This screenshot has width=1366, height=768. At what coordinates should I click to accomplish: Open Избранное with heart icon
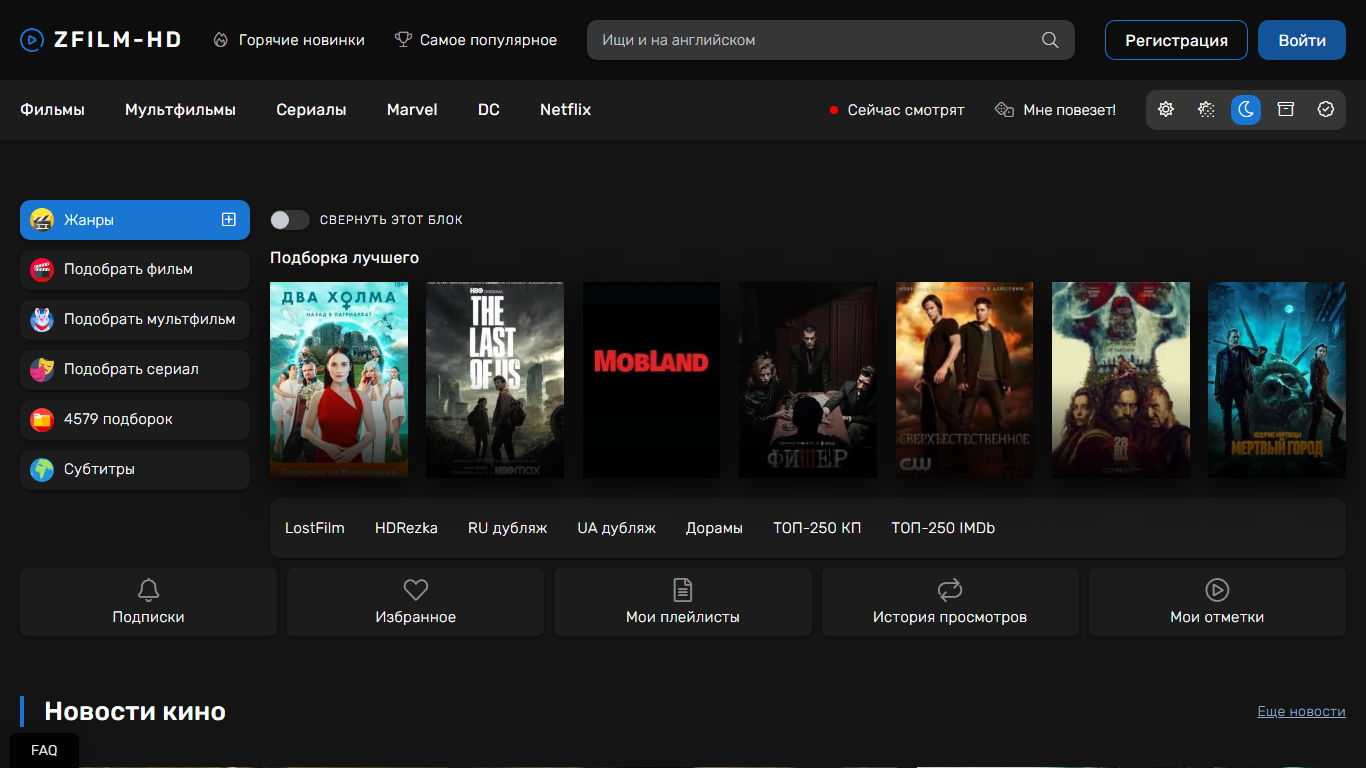point(415,602)
